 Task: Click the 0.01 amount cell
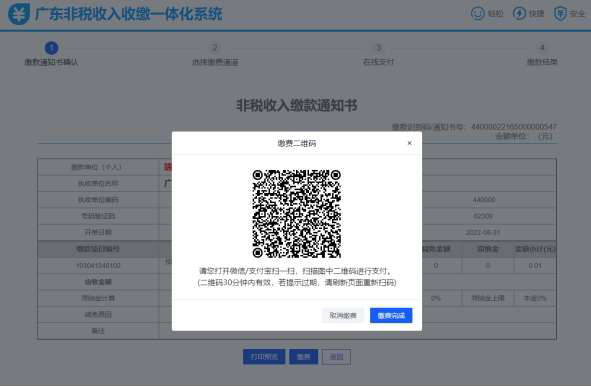pos(535,266)
